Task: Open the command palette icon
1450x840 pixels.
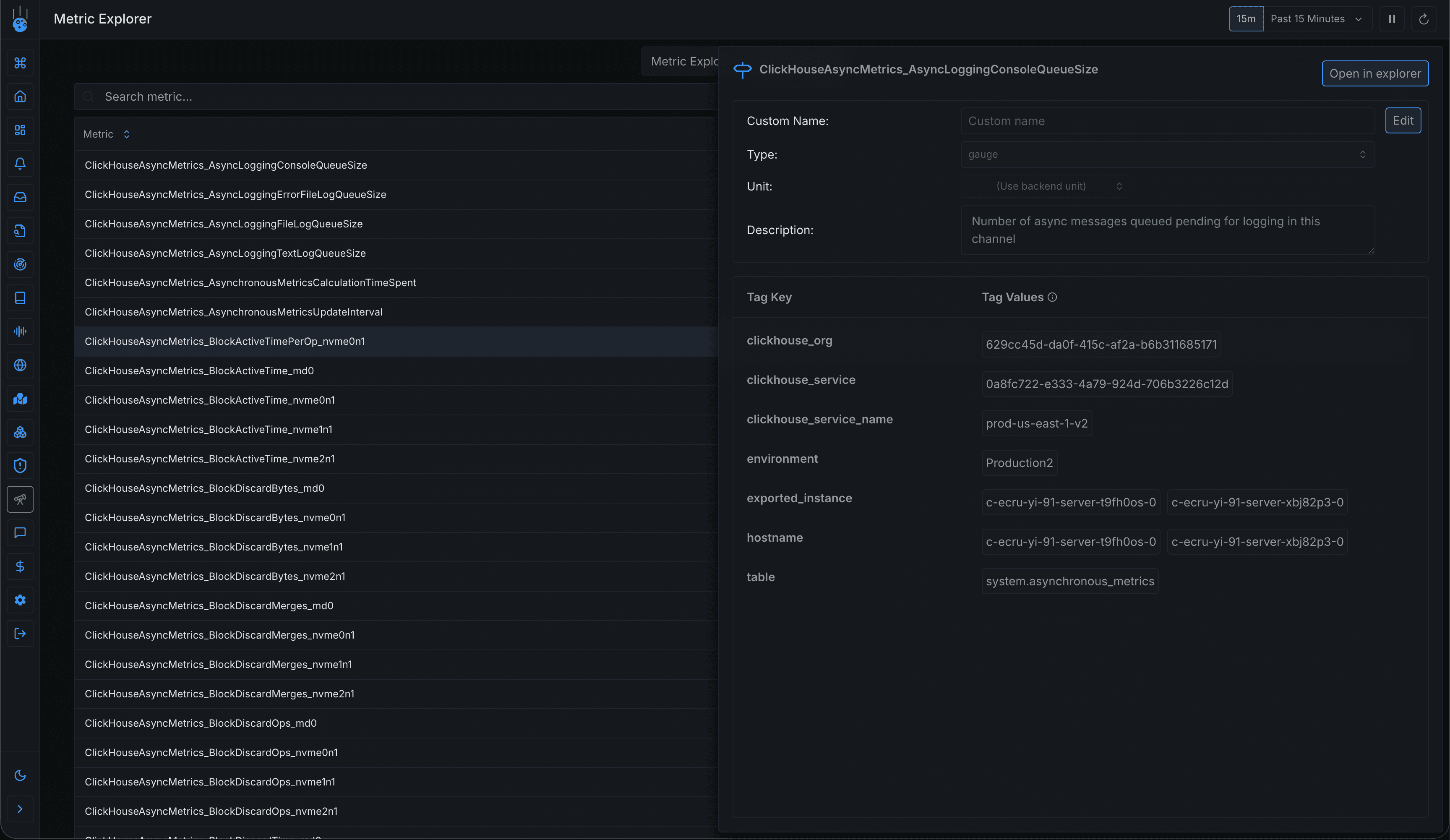Action: click(x=20, y=63)
